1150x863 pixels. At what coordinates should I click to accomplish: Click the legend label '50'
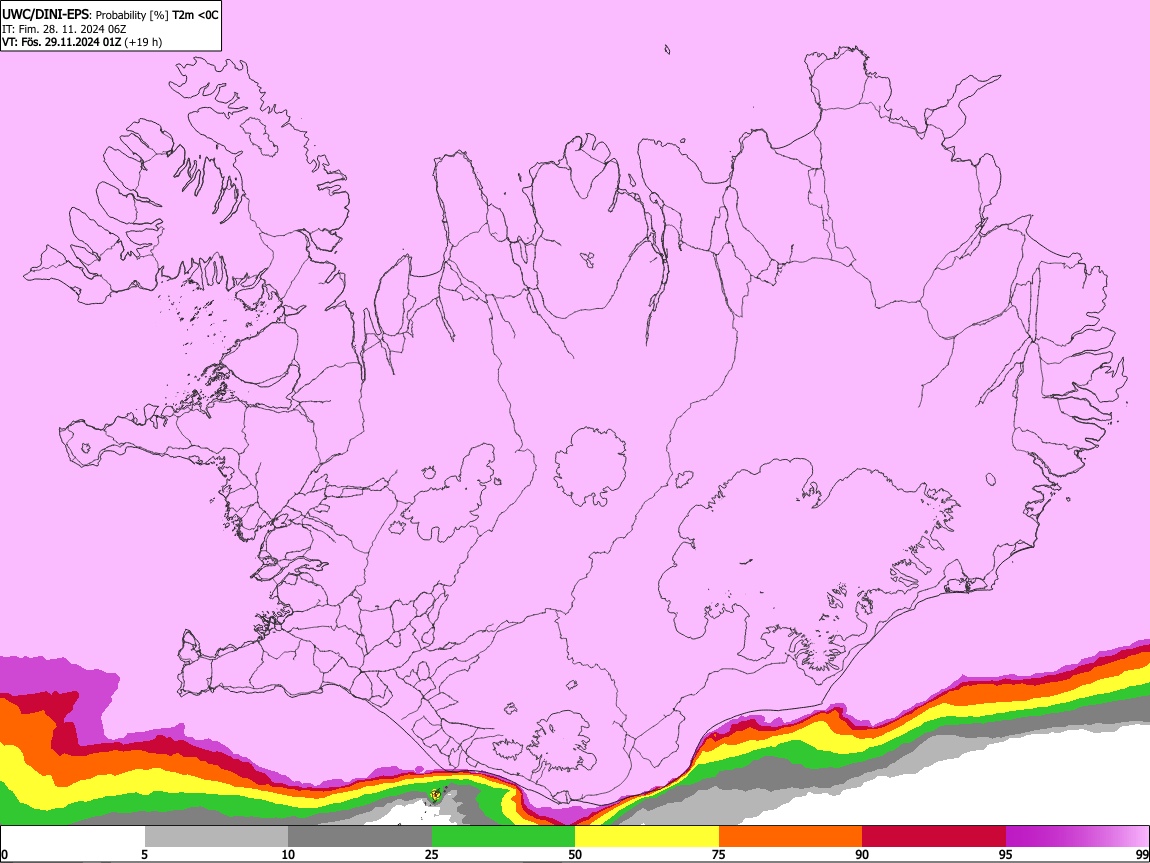click(575, 855)
